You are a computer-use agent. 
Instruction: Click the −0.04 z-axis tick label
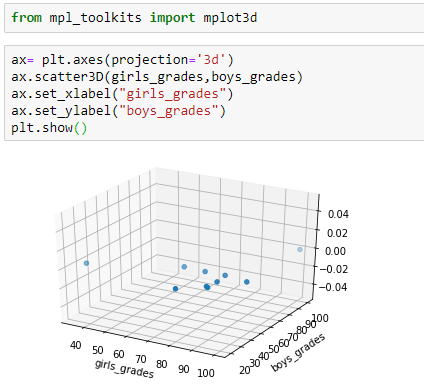pos(333,287)
